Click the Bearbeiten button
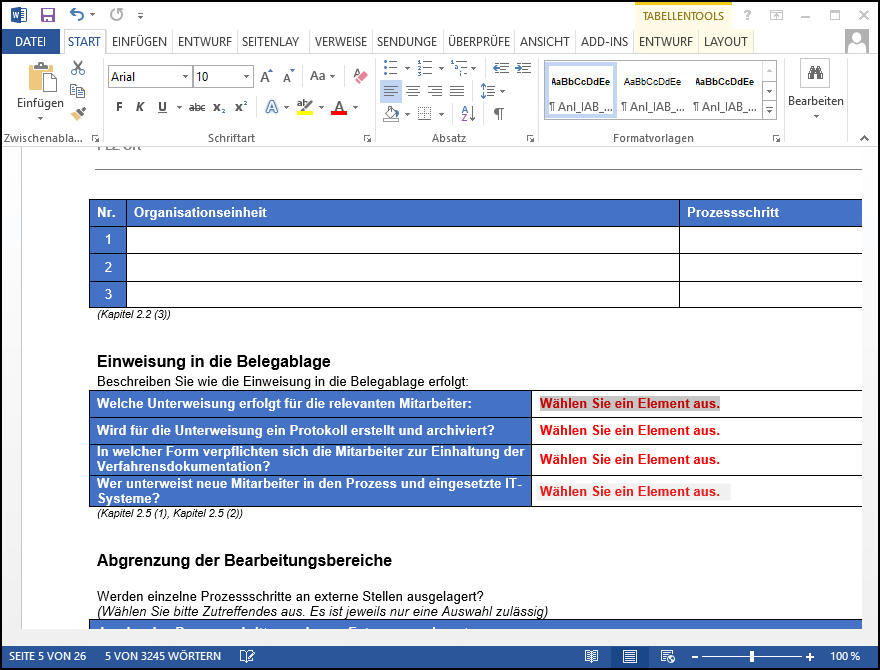This screenshot has width=880, height=670. tap(815, 88)
